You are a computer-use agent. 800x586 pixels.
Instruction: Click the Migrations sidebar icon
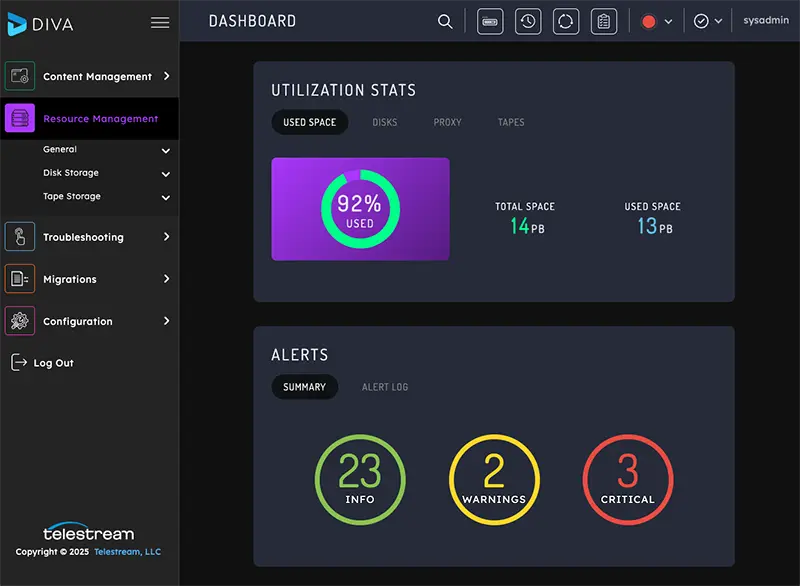tap(20, 279)
